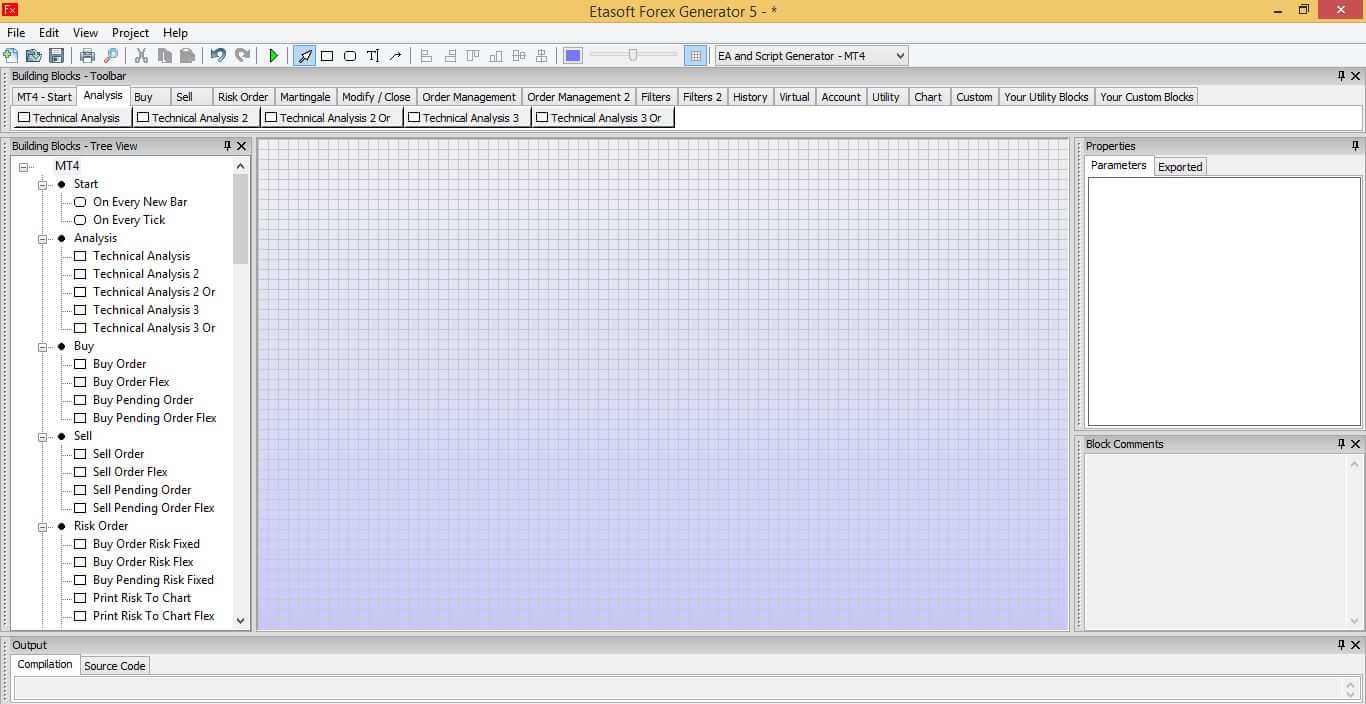Screen dimensions: 1366x704
Task: Collapse the Risk Order tree node
Action: tap(43, 527)
